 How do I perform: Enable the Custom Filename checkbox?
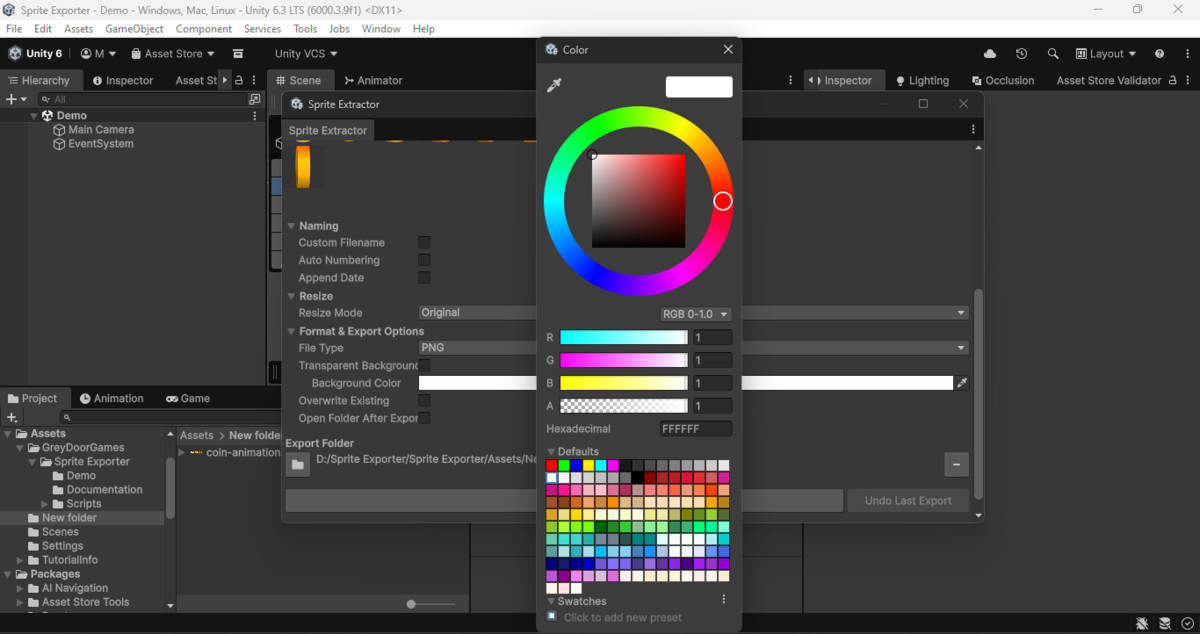point(424,242)
